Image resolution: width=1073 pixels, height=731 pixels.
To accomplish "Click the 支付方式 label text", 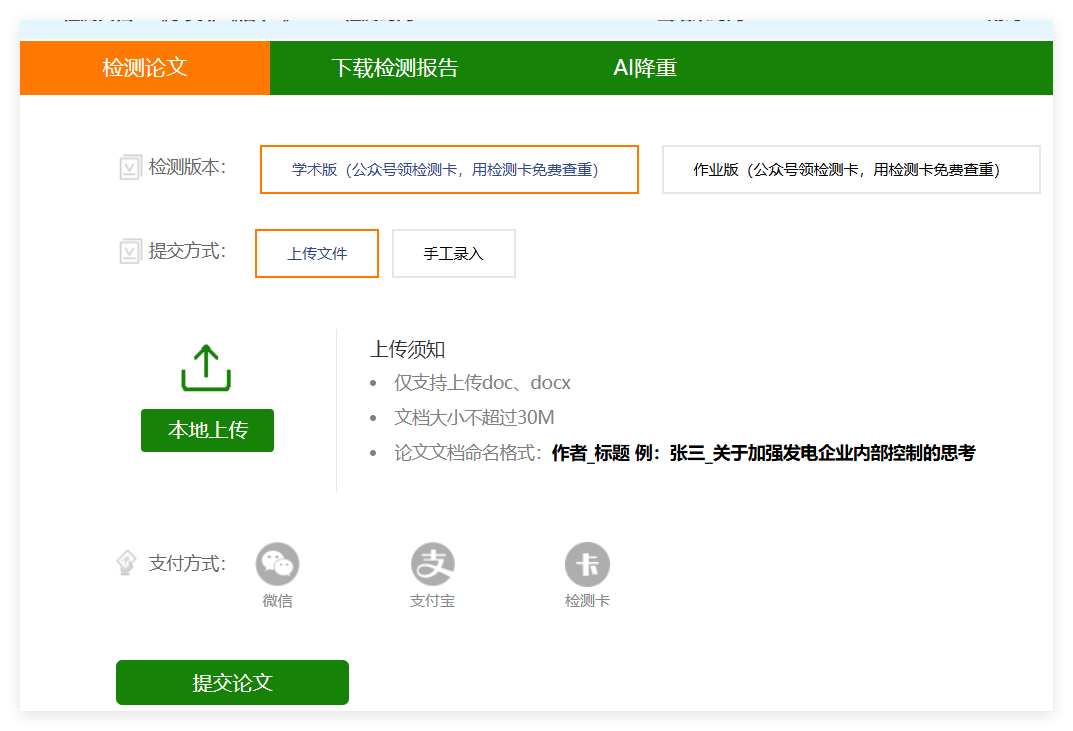I will (x=187, y=563).
